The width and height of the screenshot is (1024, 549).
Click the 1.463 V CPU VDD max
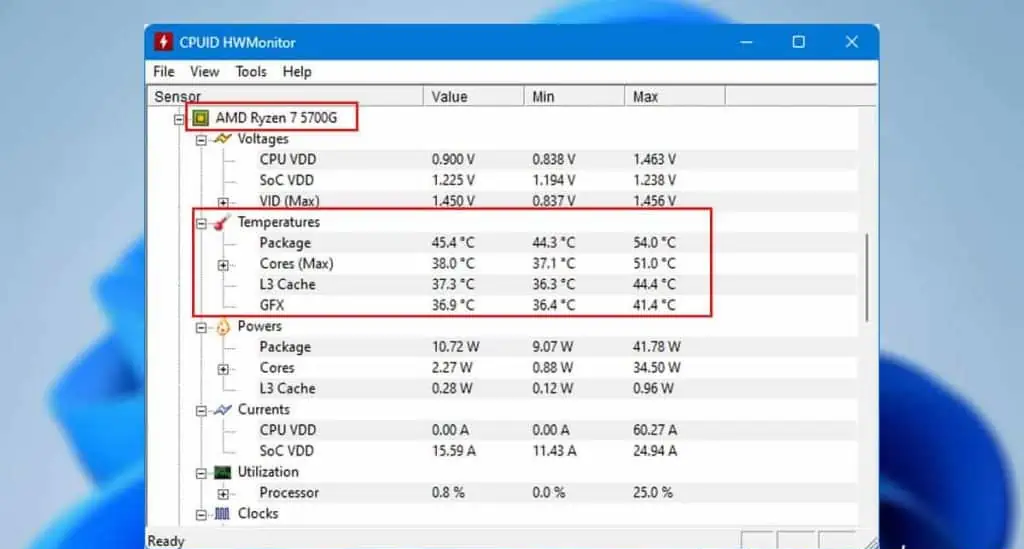pos(654,159)
